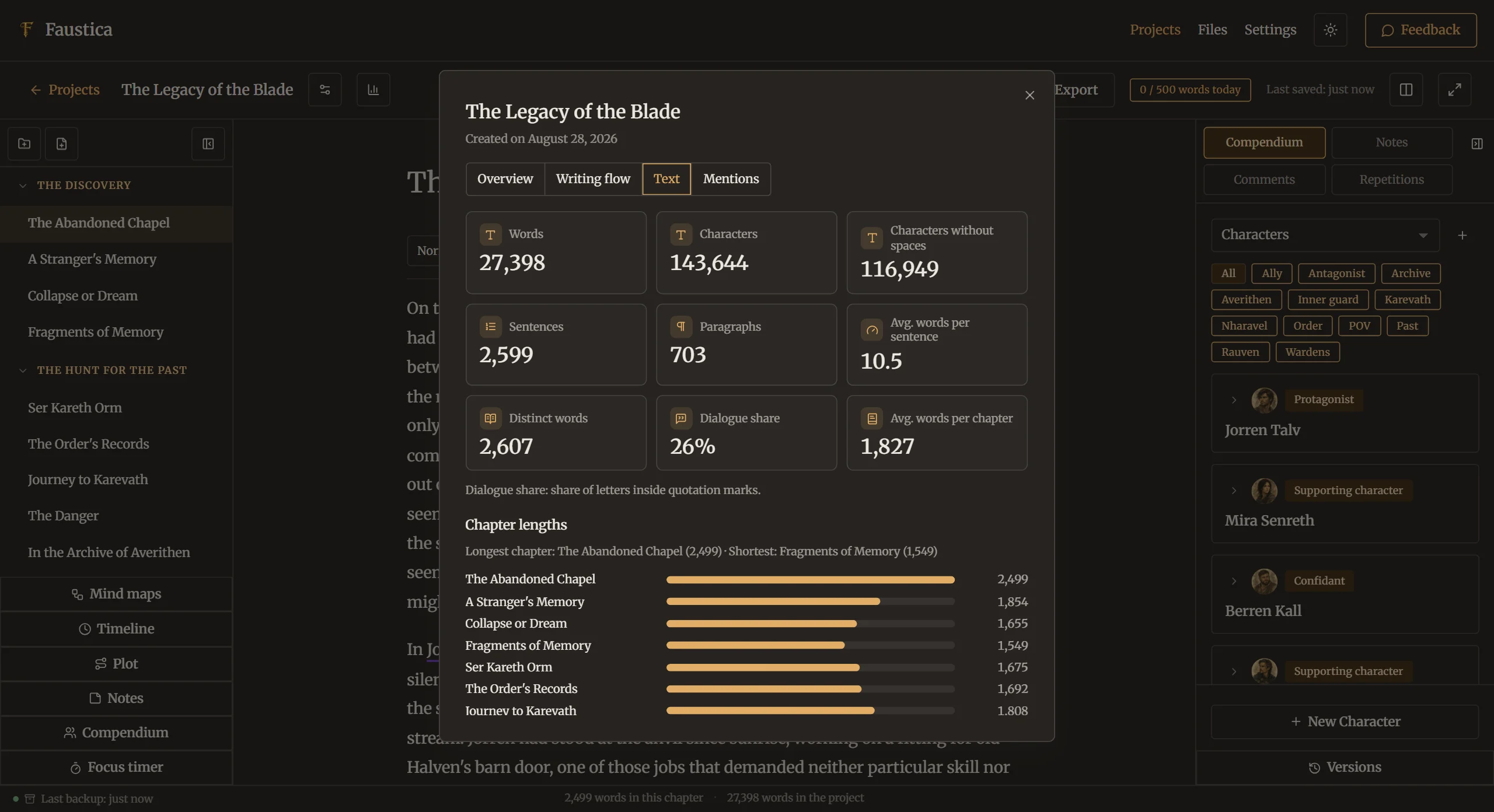Collapse THE HUNT FOR THE PAST section
Viewport: 1494px width, 812px height.
(23, 370)
